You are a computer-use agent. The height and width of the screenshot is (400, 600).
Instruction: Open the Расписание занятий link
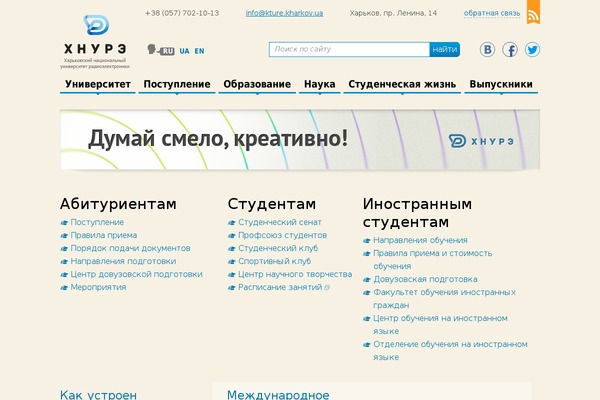(x=280, y=287)
